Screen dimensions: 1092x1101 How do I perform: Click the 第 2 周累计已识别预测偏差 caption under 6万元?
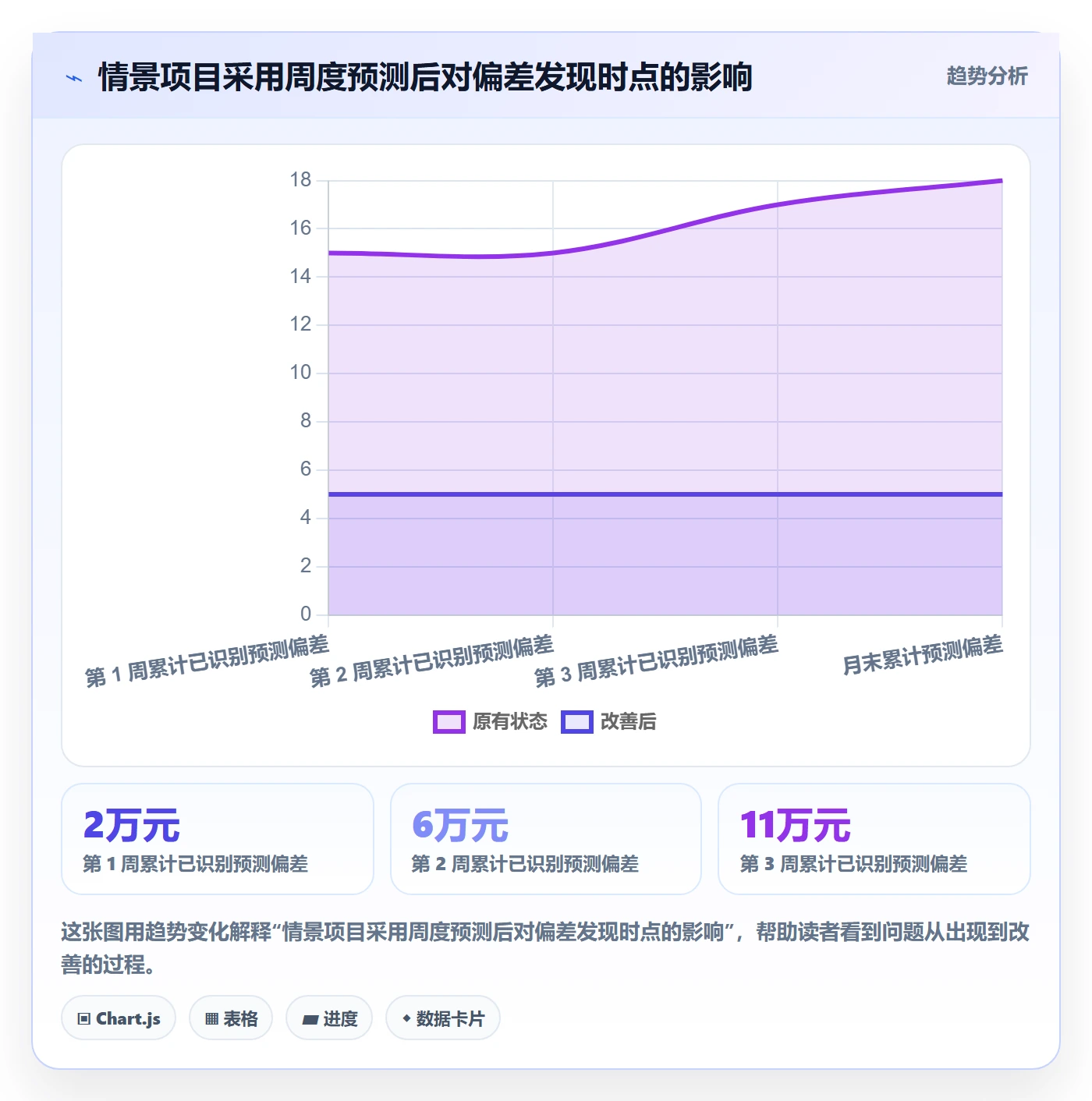(525, 864)
